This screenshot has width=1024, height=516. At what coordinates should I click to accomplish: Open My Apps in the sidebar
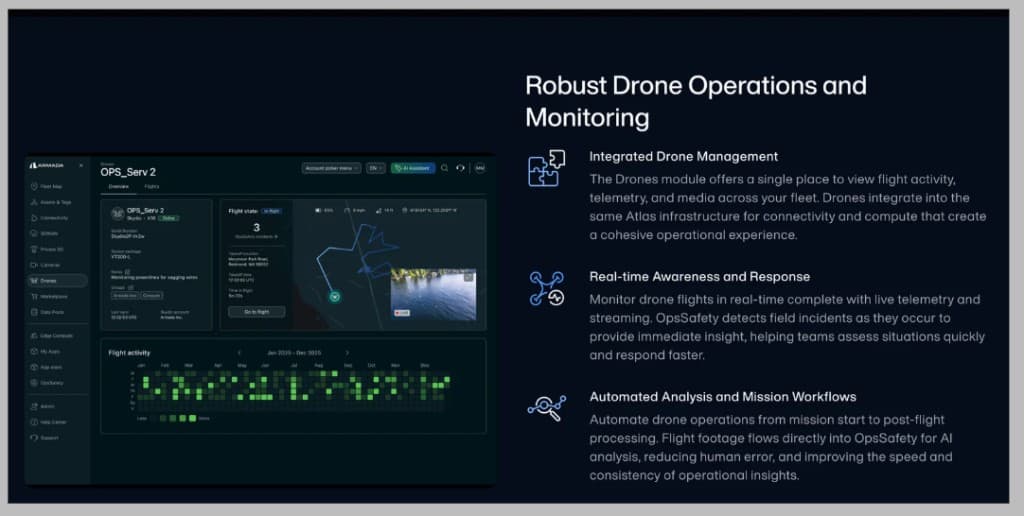(x=45, y=351)
